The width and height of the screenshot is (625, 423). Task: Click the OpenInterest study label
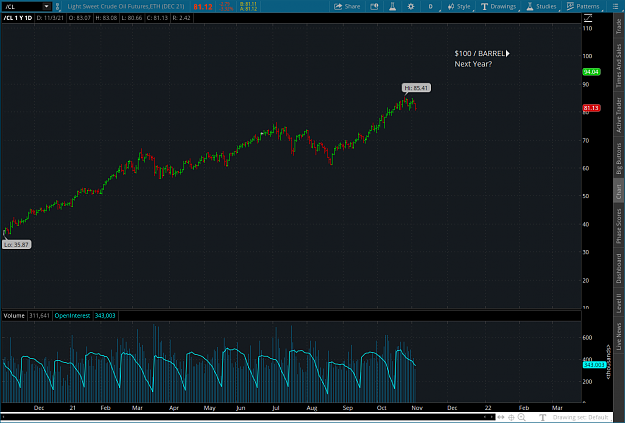[72, 315]
